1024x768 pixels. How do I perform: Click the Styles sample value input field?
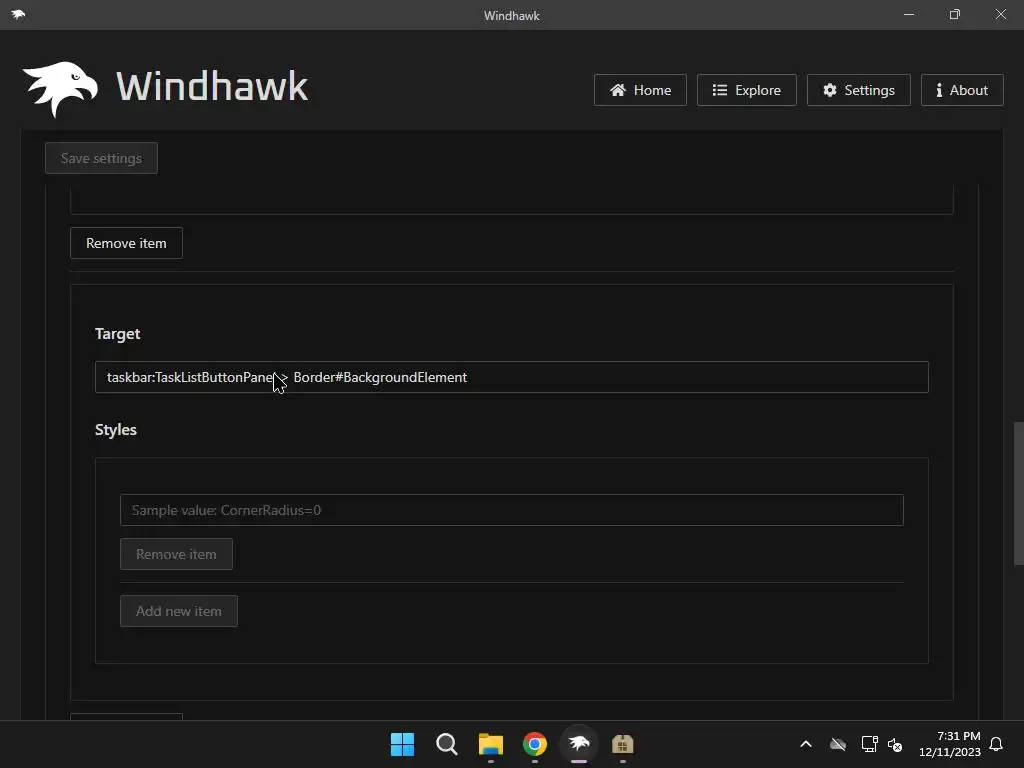tap(511, 510)
